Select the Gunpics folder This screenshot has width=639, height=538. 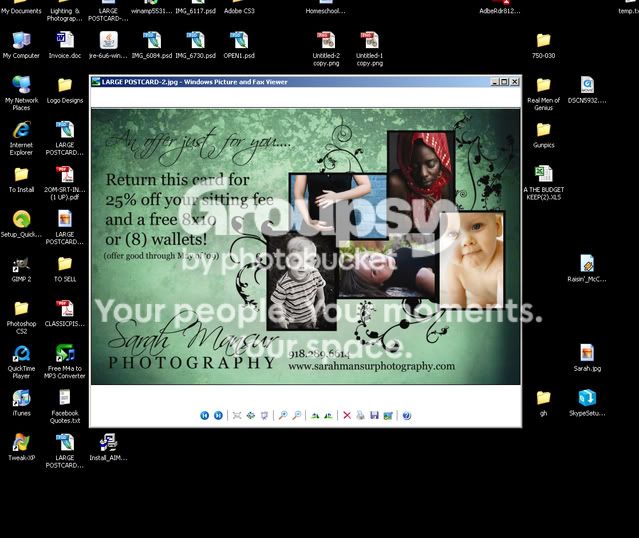543,135
